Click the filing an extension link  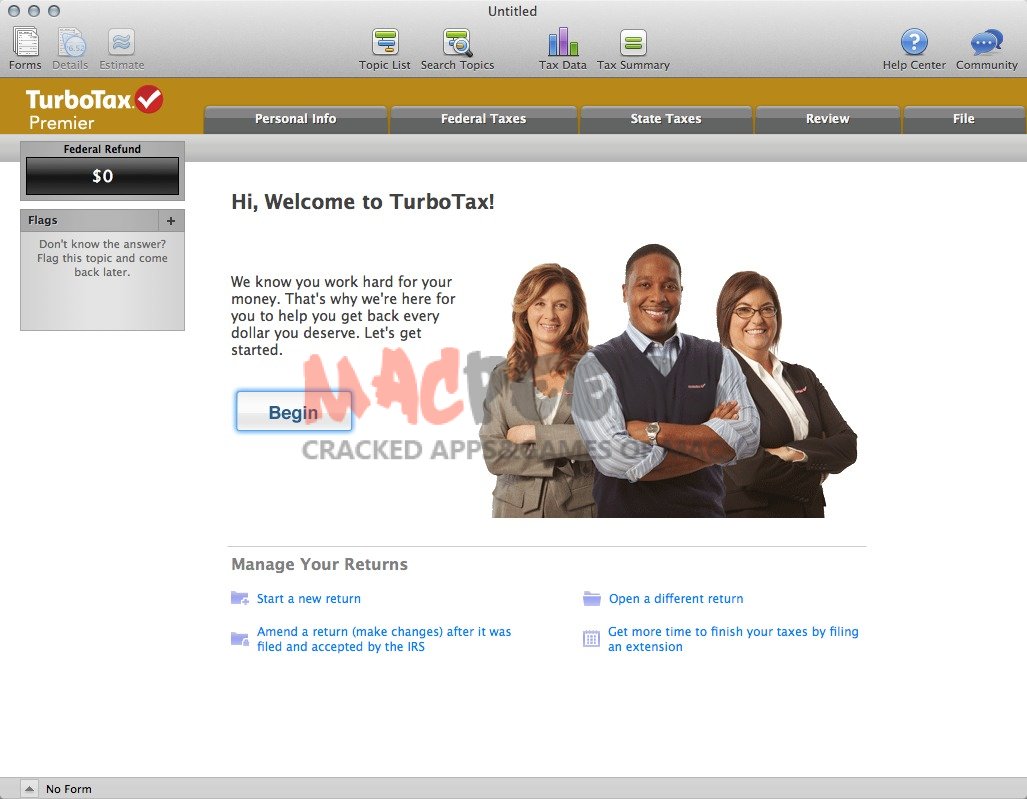click(733, 639)
